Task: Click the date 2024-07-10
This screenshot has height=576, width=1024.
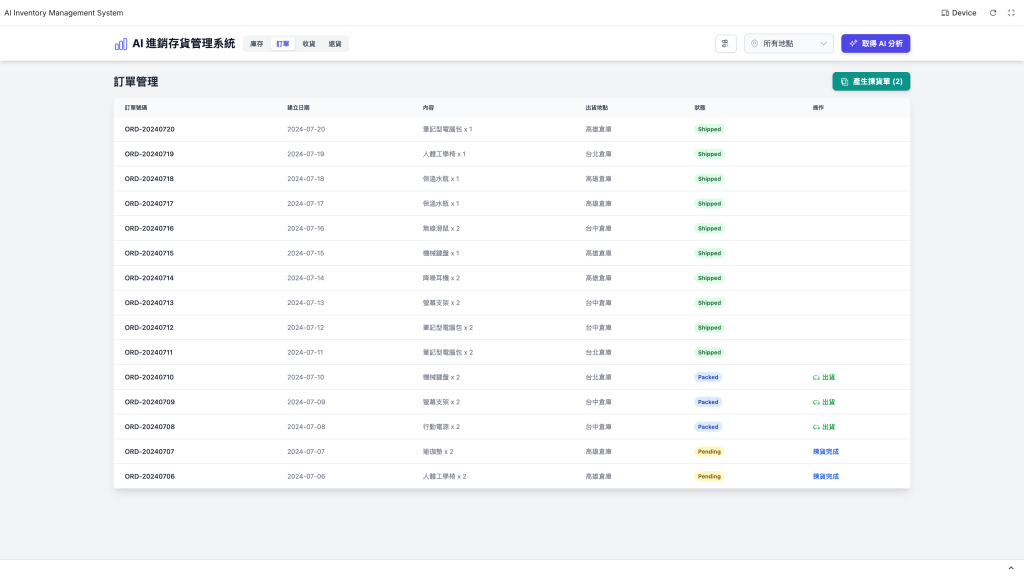Action: [x=306, y=377]
